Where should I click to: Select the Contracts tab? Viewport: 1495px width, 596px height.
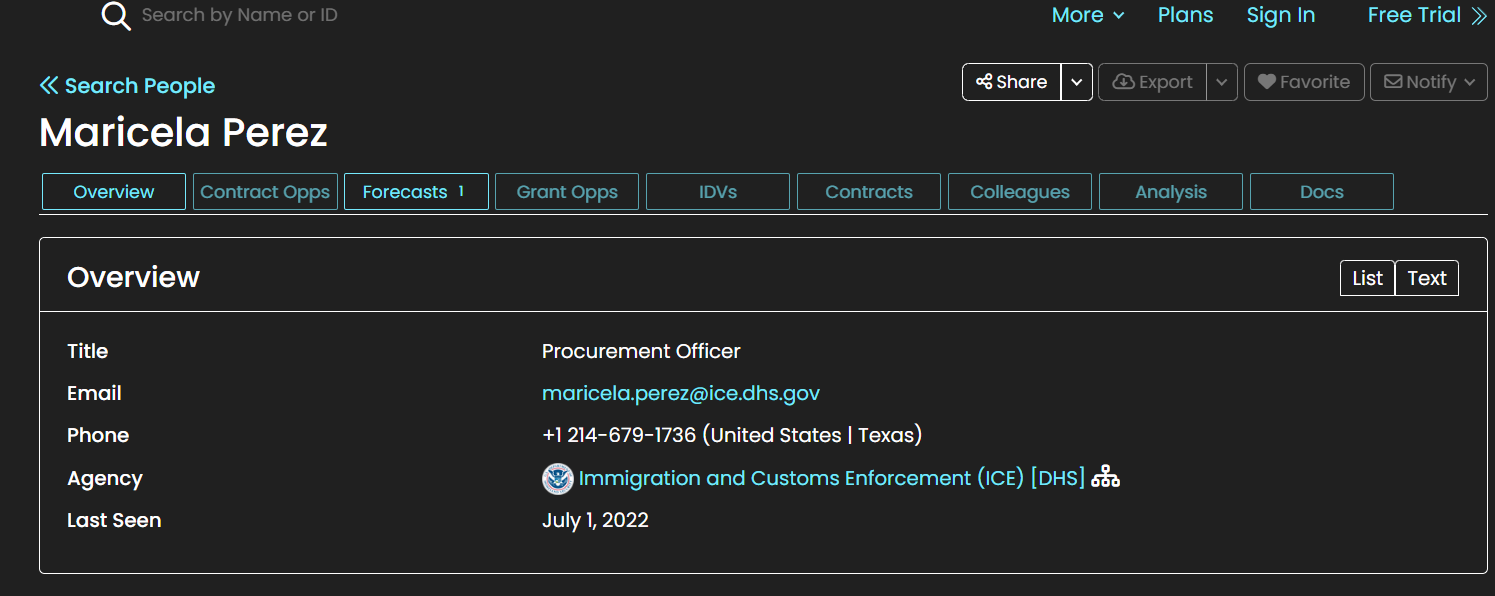[869, 192]
